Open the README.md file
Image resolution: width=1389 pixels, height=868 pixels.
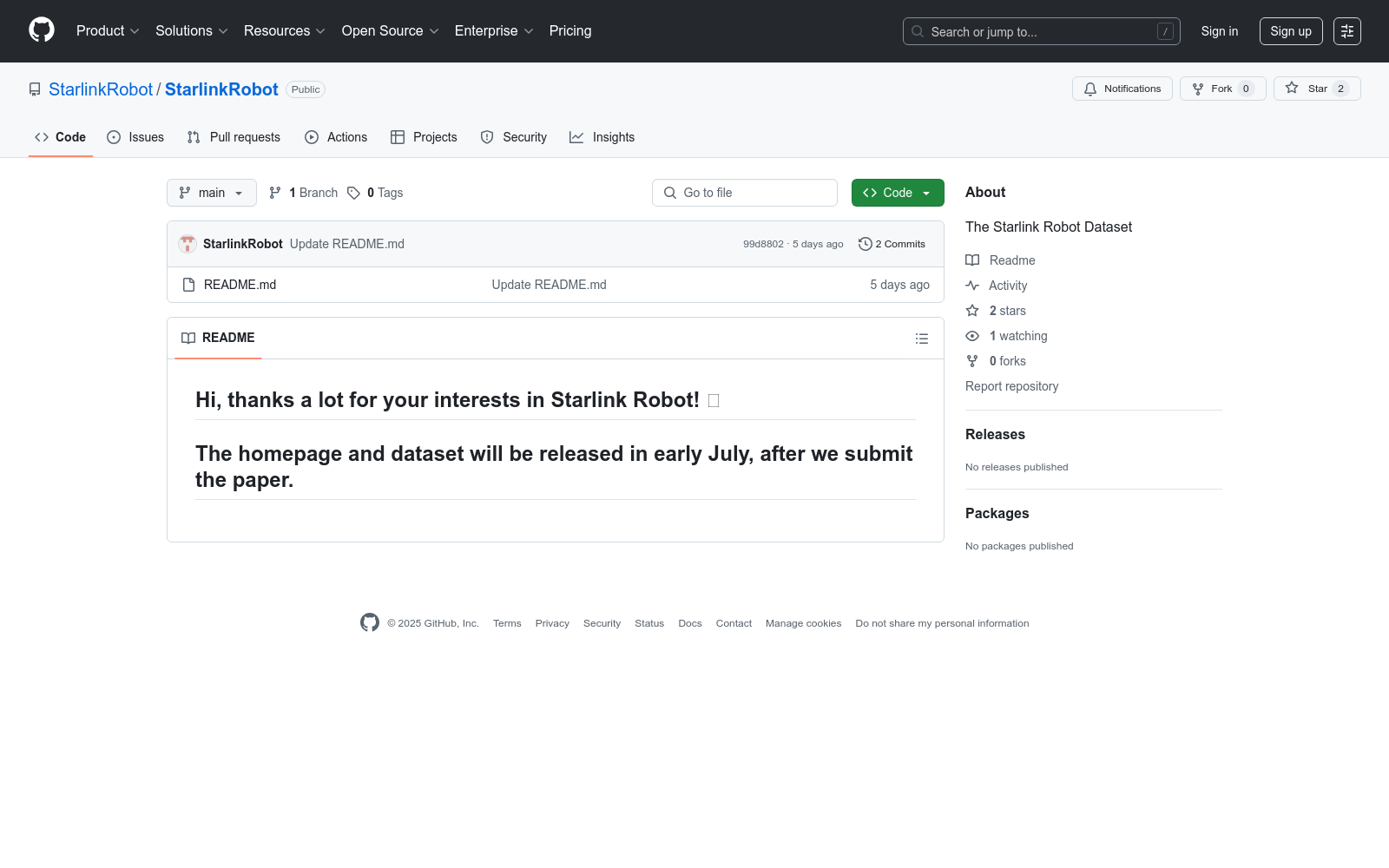tap(240, 285)
